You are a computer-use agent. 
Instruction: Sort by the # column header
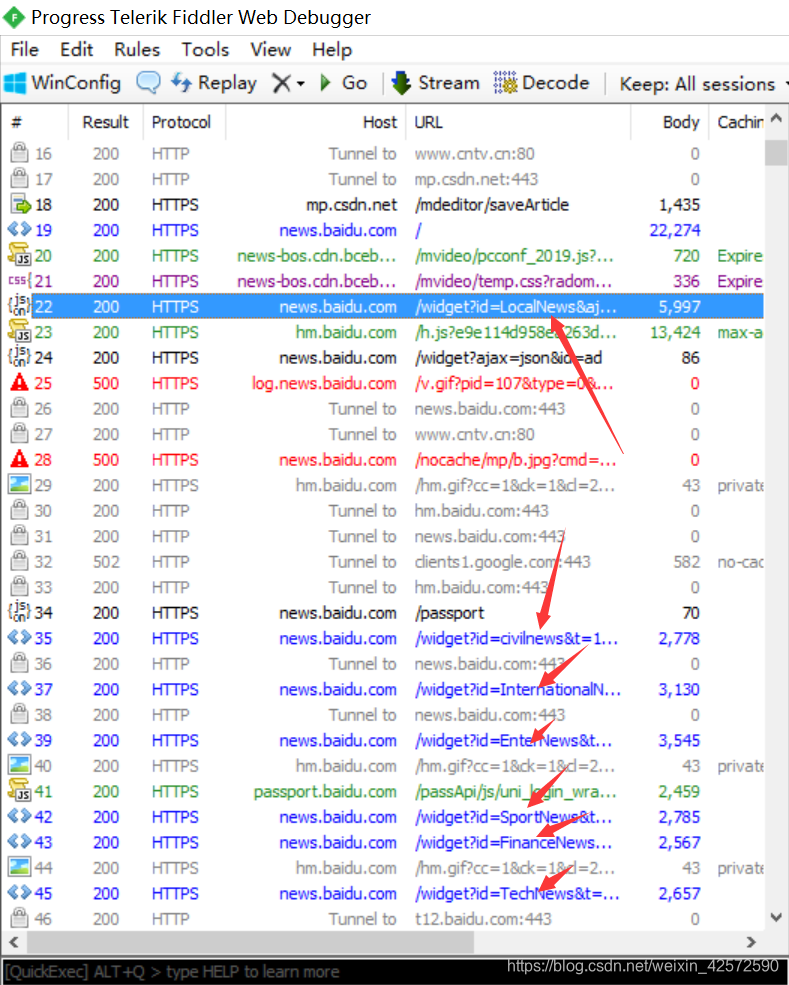coord(36,122)
